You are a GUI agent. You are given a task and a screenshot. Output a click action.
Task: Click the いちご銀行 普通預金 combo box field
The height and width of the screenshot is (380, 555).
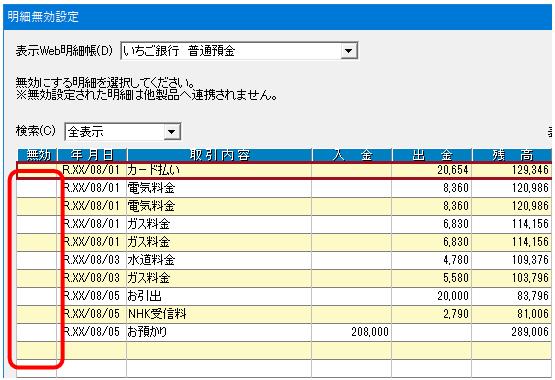point(239,51)
